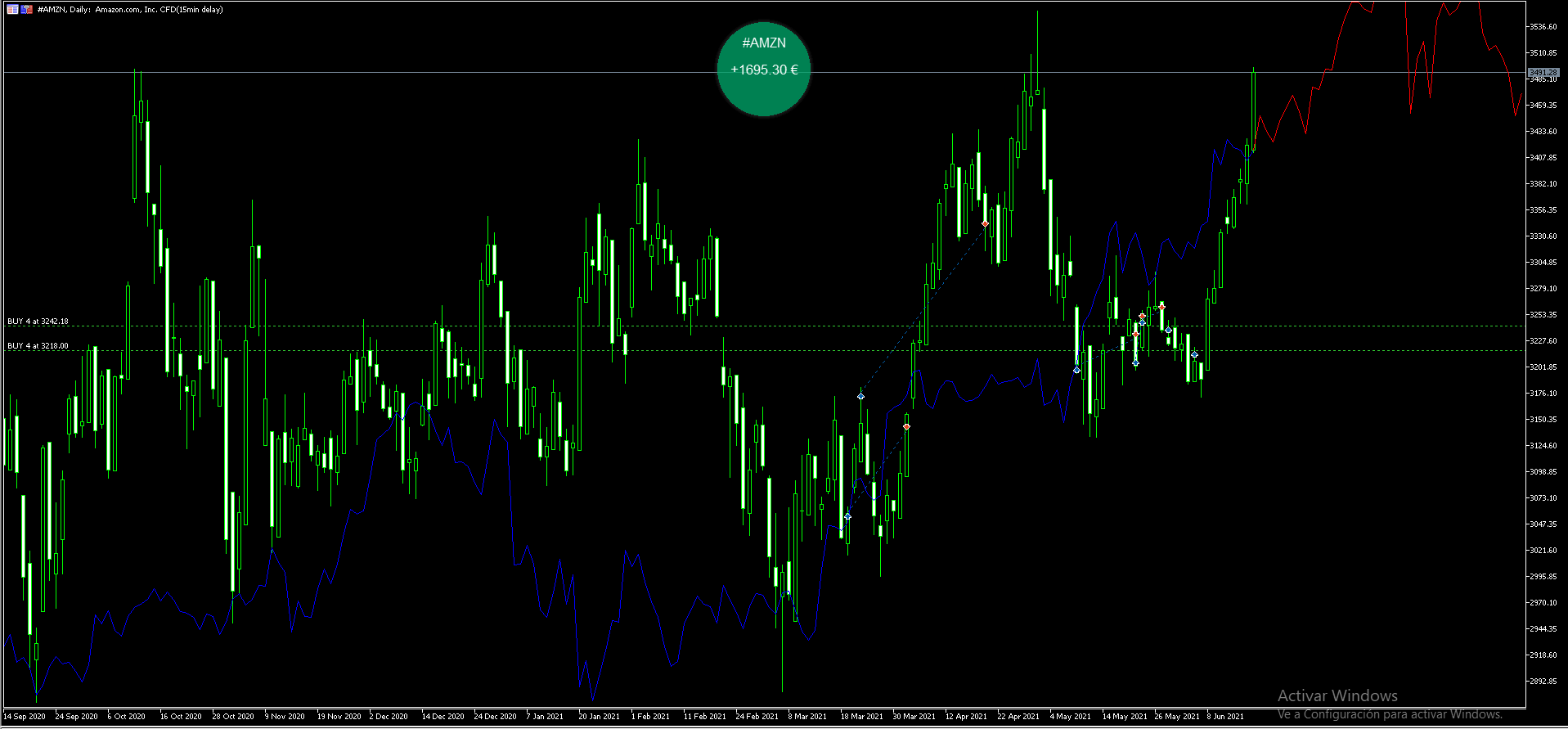This screenshot has height=729, width=1568.
Task: Click the '4 May 2021' date on time axis
Action: click(x=1071, y=717)
